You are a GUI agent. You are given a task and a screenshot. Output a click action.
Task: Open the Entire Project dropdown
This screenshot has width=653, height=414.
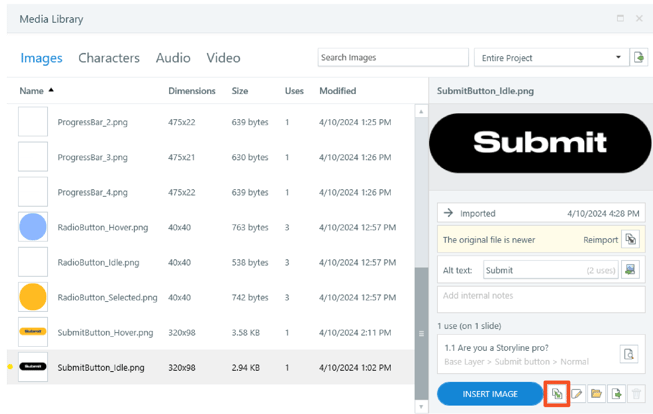(550, 57)
